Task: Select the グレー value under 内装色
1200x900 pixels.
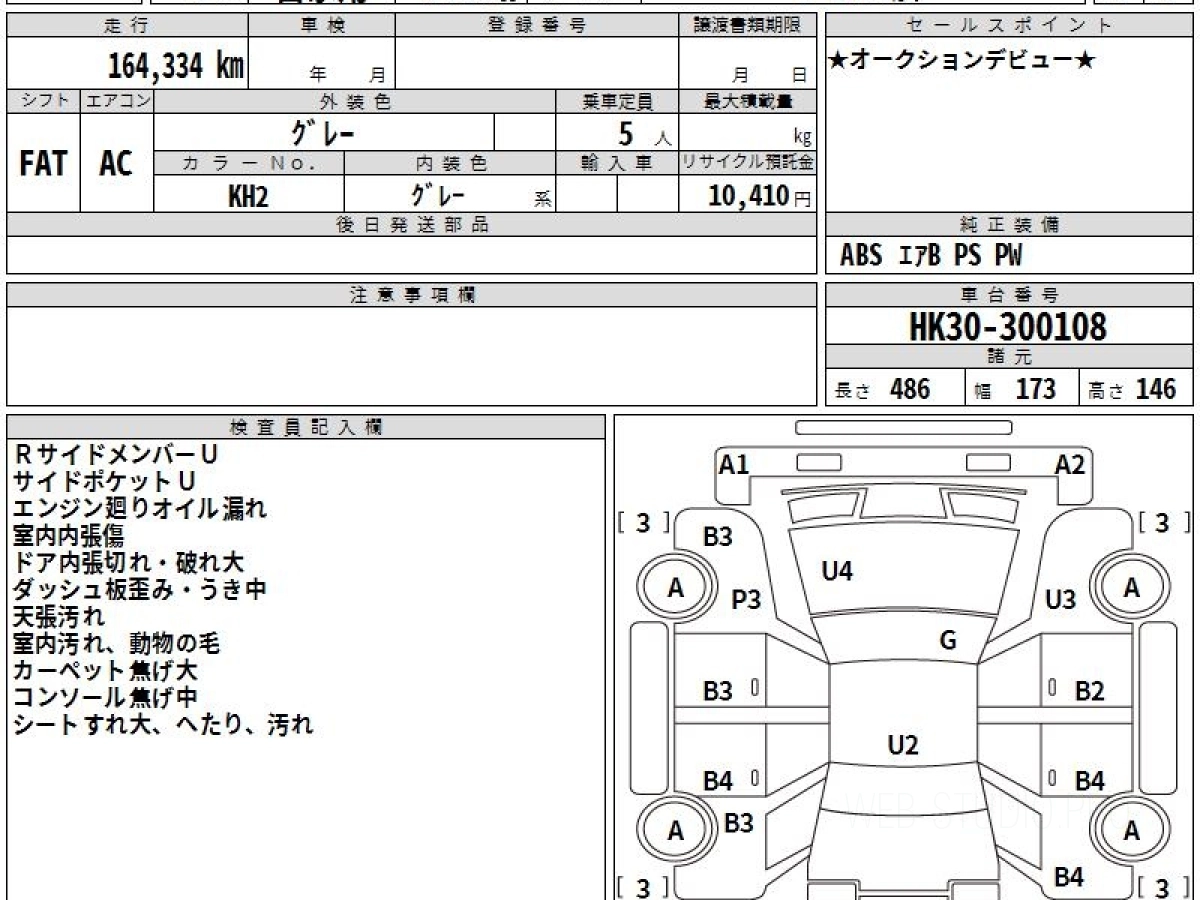Action: point(438,194)
